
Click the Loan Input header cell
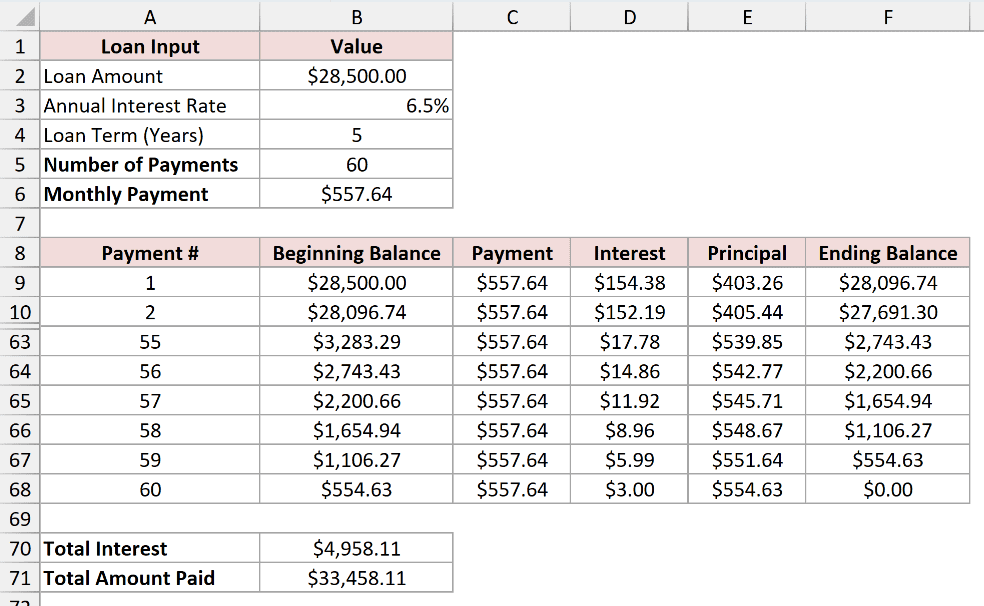coord(149,46)
